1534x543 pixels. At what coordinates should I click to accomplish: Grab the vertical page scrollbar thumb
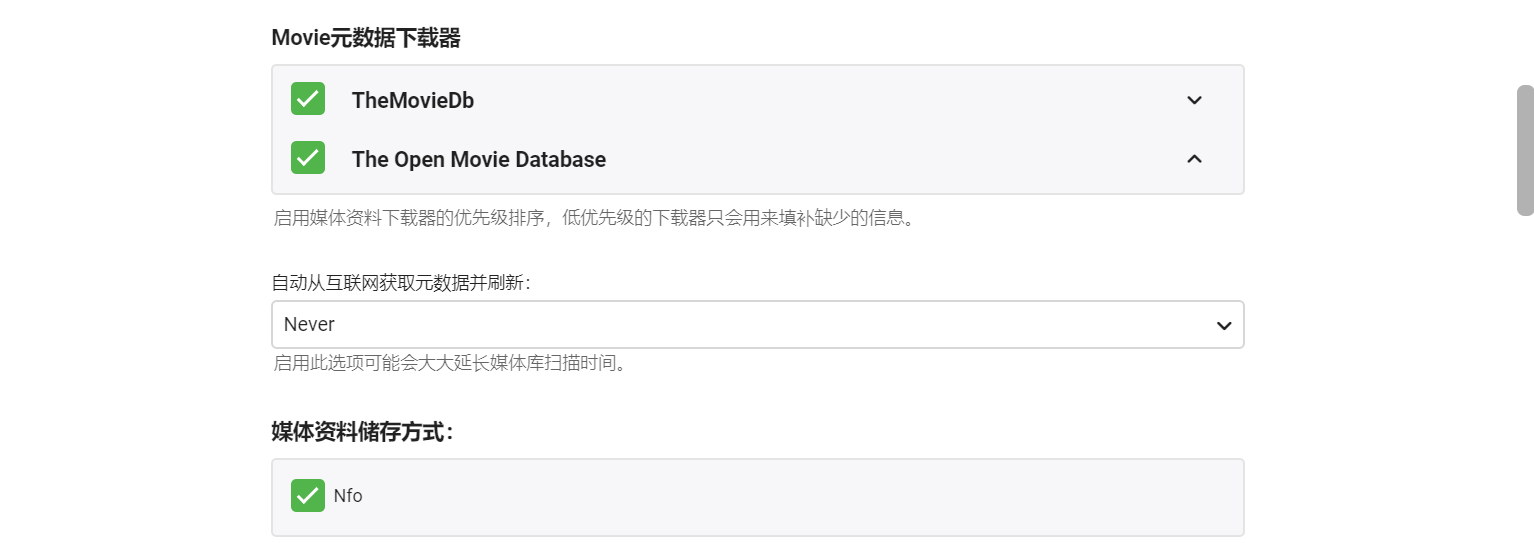(1525, 150)
